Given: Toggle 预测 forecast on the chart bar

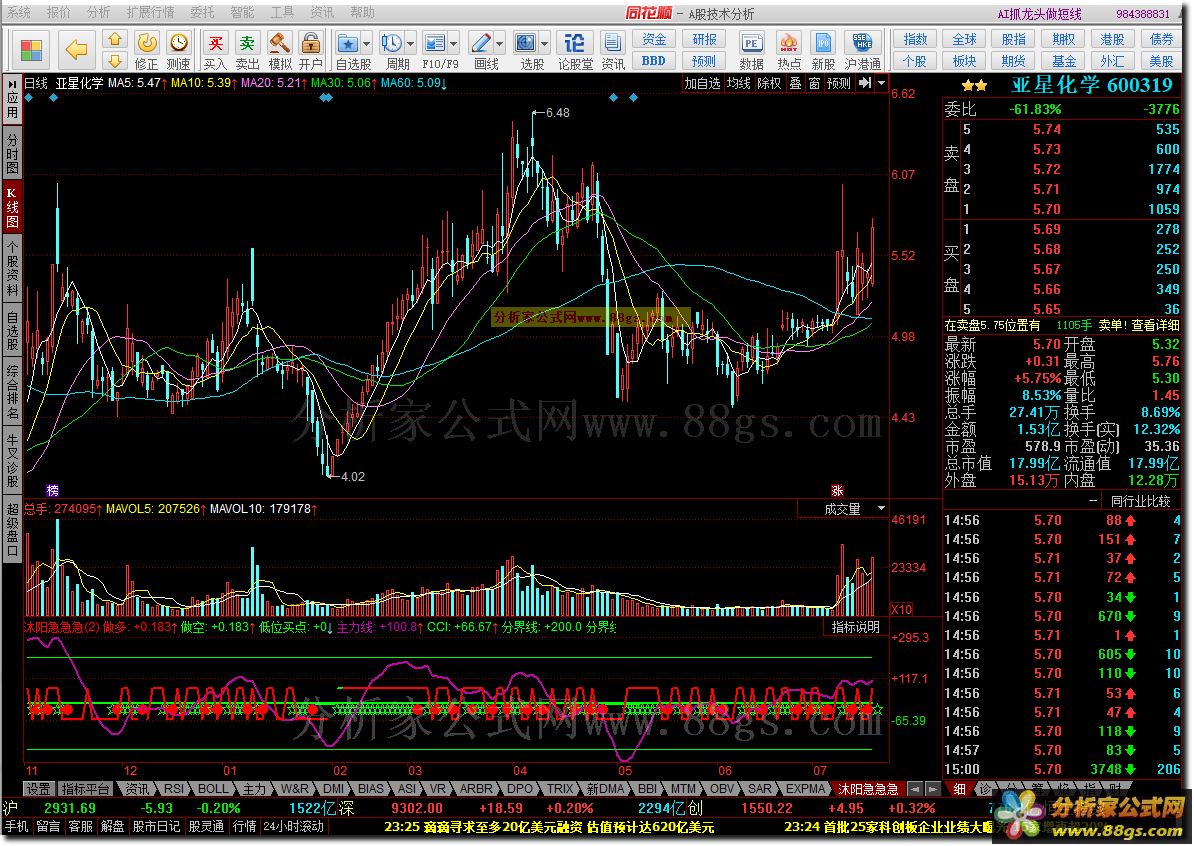Looking at the screenshot, I should click(x=838, y=83).
